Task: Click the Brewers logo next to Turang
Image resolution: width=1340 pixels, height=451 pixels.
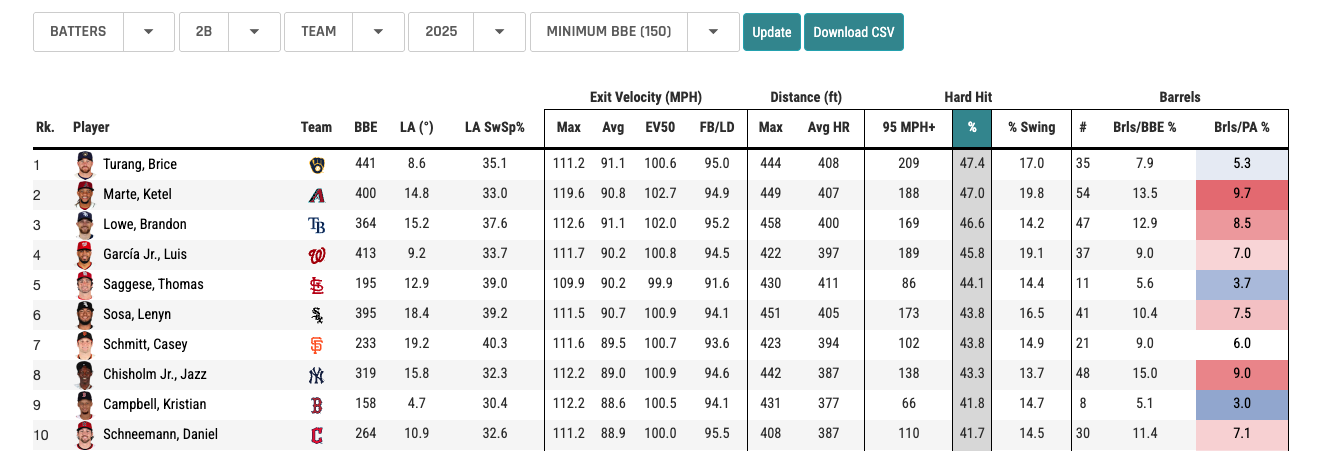Action: [317, 165]
